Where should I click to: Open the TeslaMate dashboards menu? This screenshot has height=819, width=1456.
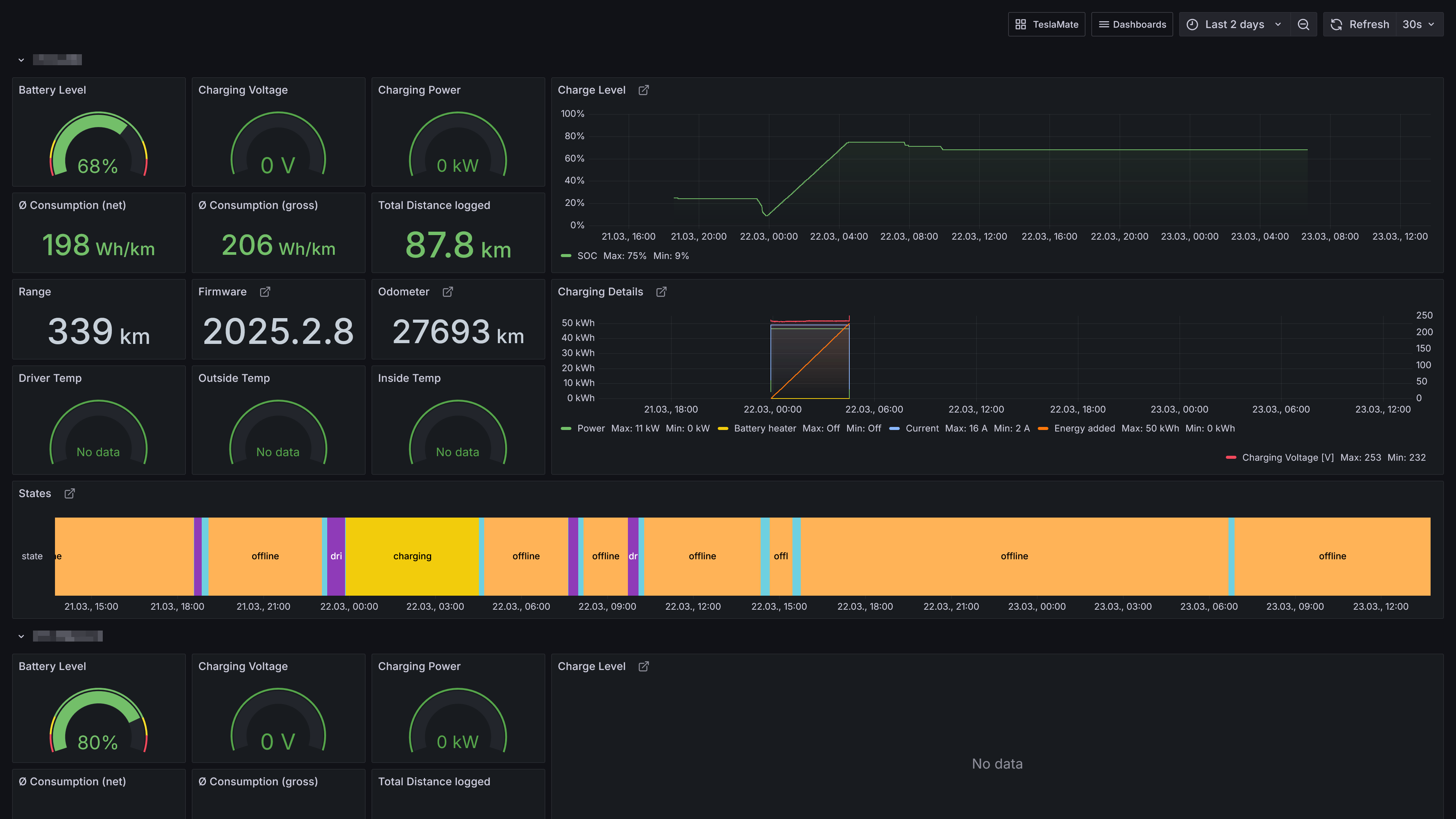1046,24
